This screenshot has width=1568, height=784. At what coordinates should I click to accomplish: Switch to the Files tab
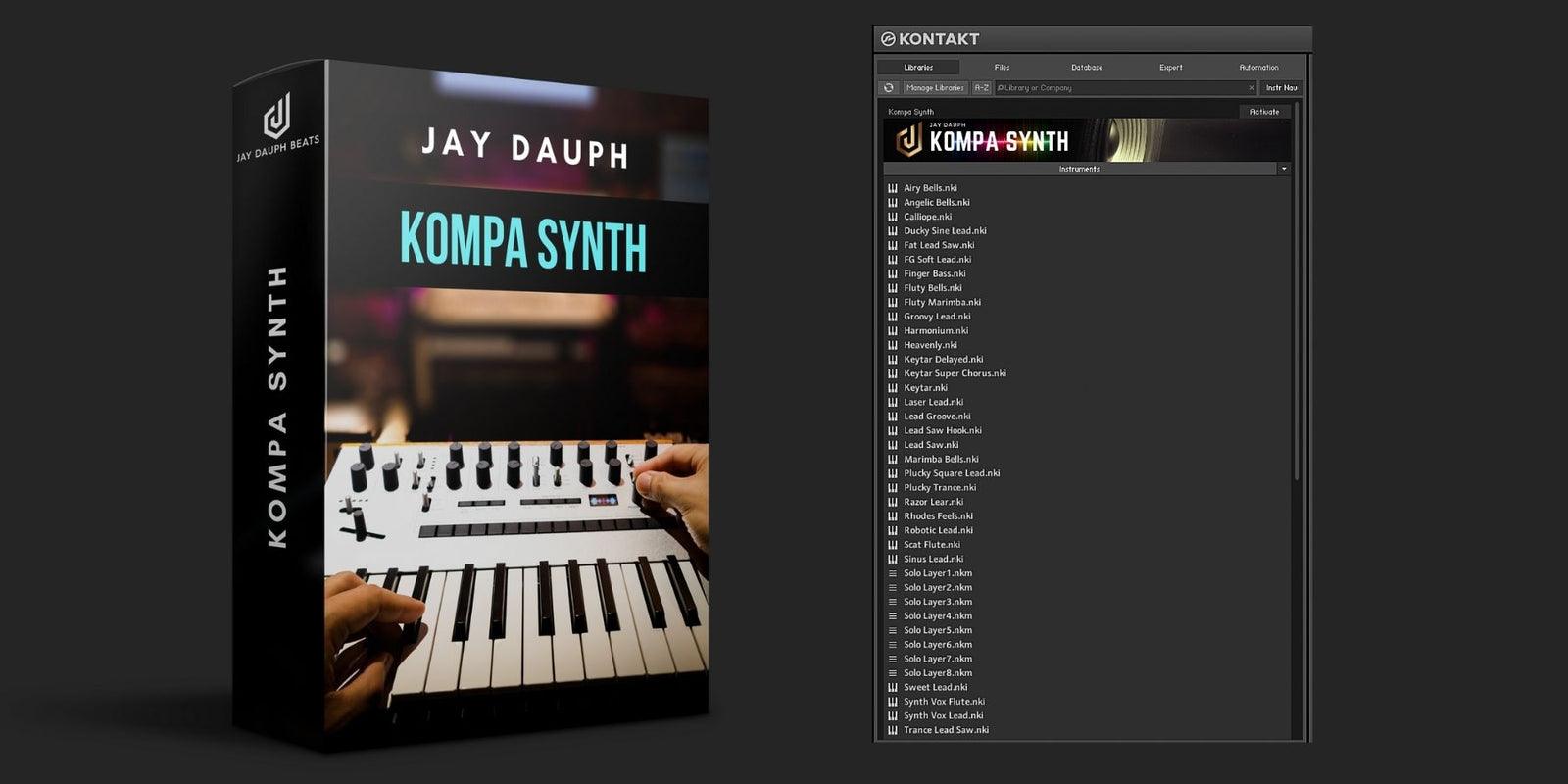(x=1002, y=68)
